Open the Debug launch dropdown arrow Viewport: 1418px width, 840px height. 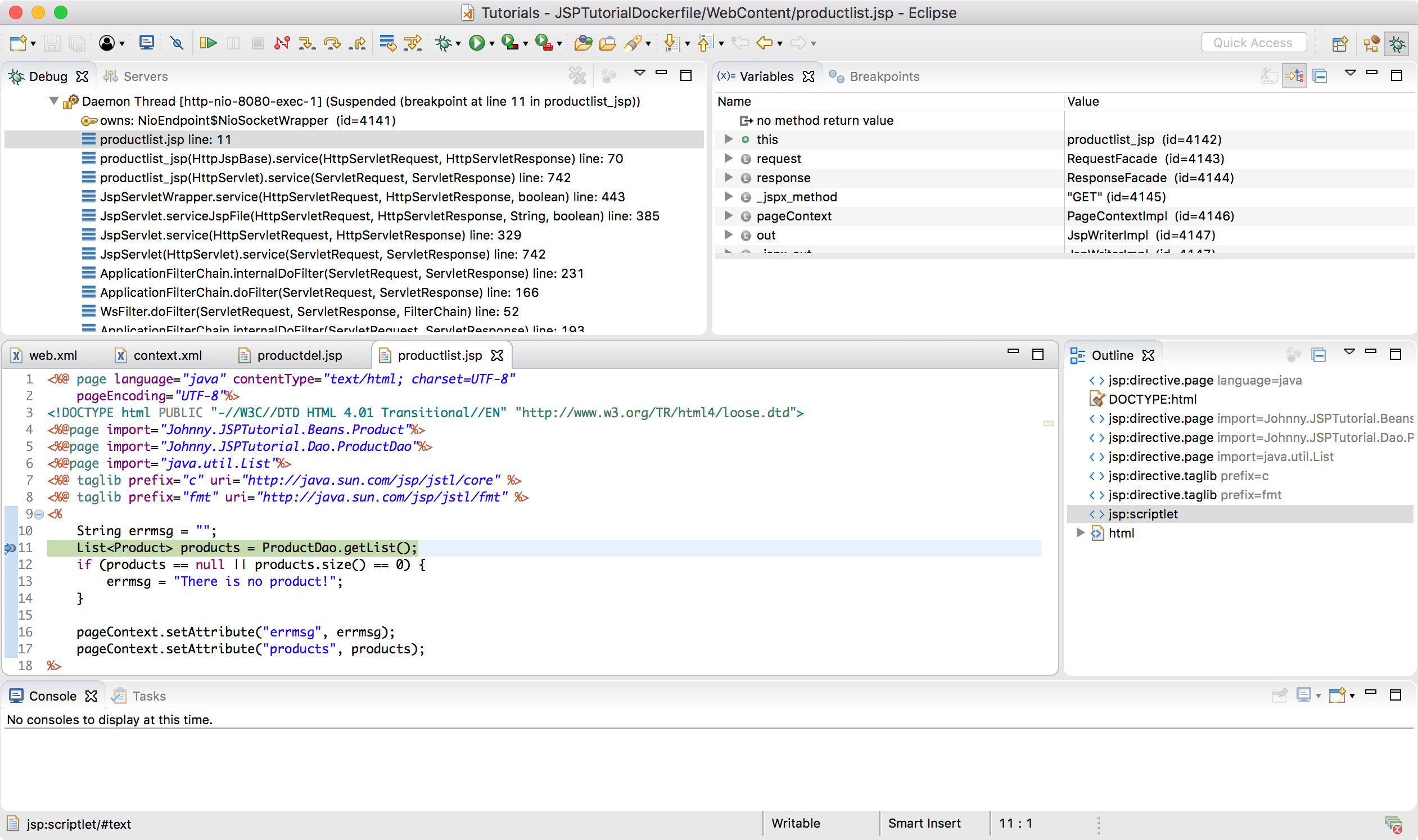(x=458, y=44)
